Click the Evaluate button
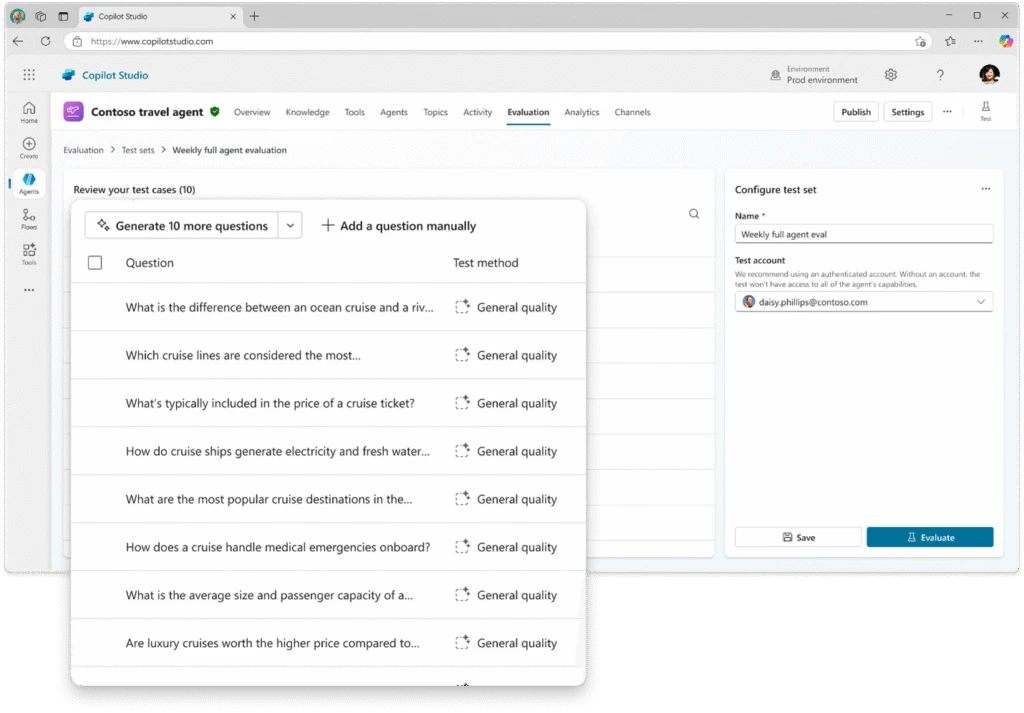The width and height of the screenshot is (1024, 713). point(930,536)
